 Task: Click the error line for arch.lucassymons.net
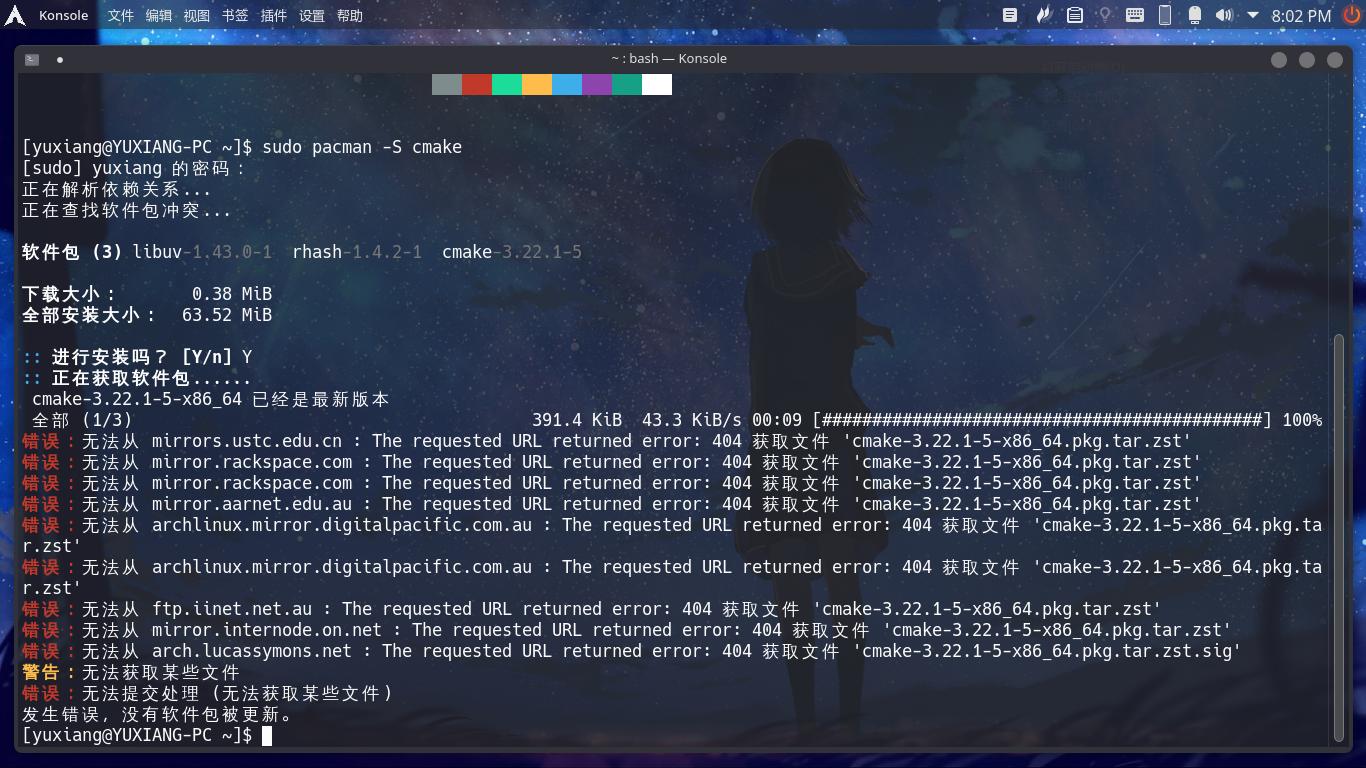(x=632, y=651)
